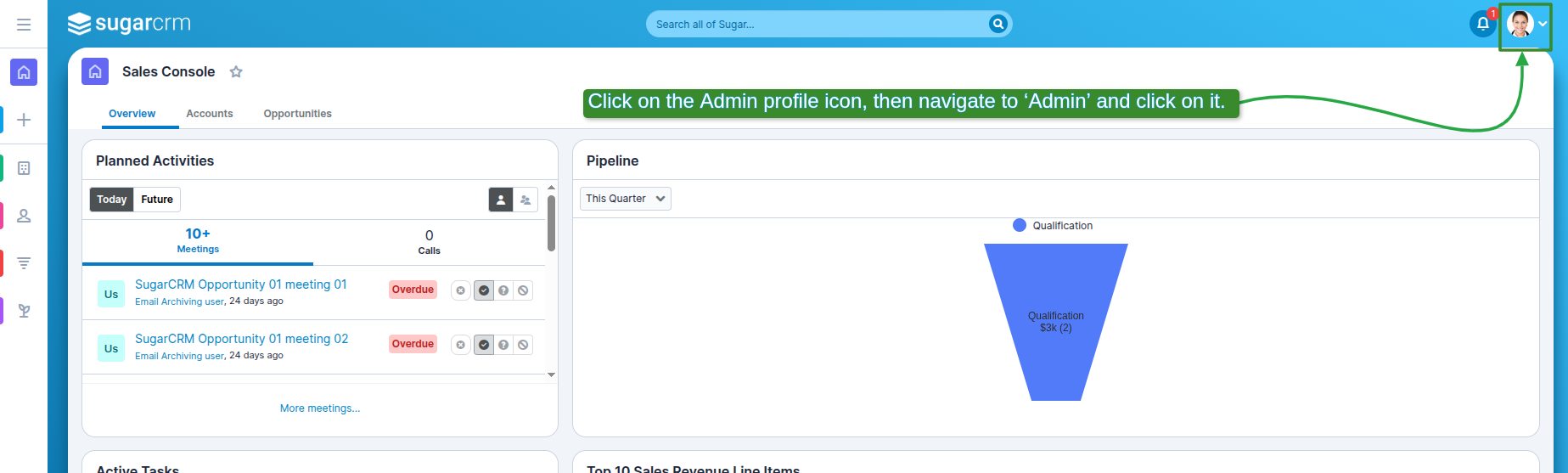
Task: Click the search magnifier icon
Action: 998,24
